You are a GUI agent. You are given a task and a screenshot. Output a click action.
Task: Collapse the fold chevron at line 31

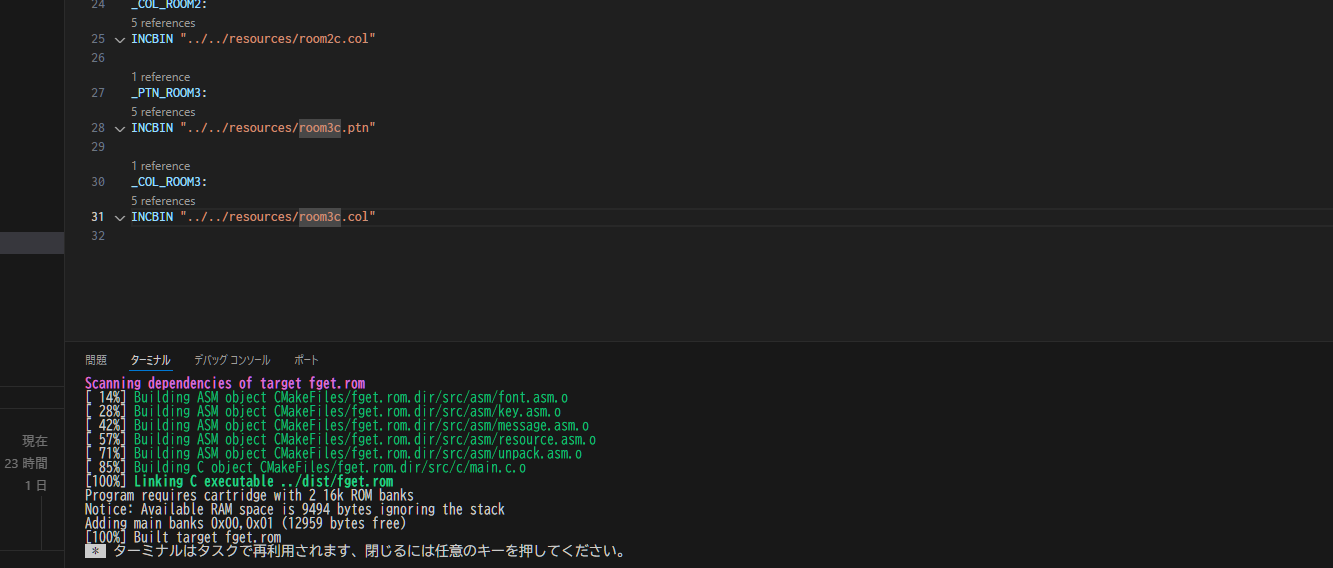coord(120,218)
